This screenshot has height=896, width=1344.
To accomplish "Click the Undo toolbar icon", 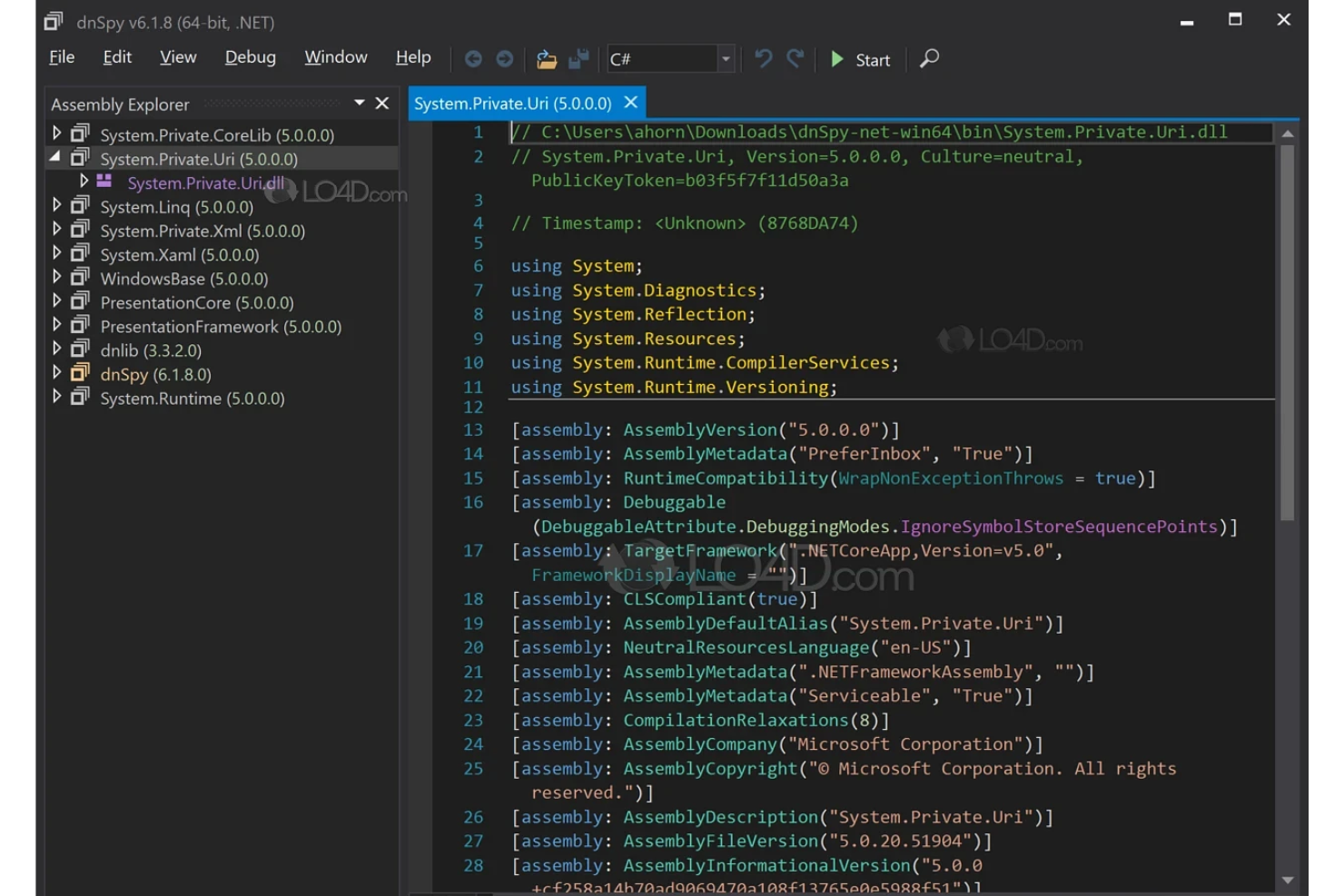I will point(763,59).
